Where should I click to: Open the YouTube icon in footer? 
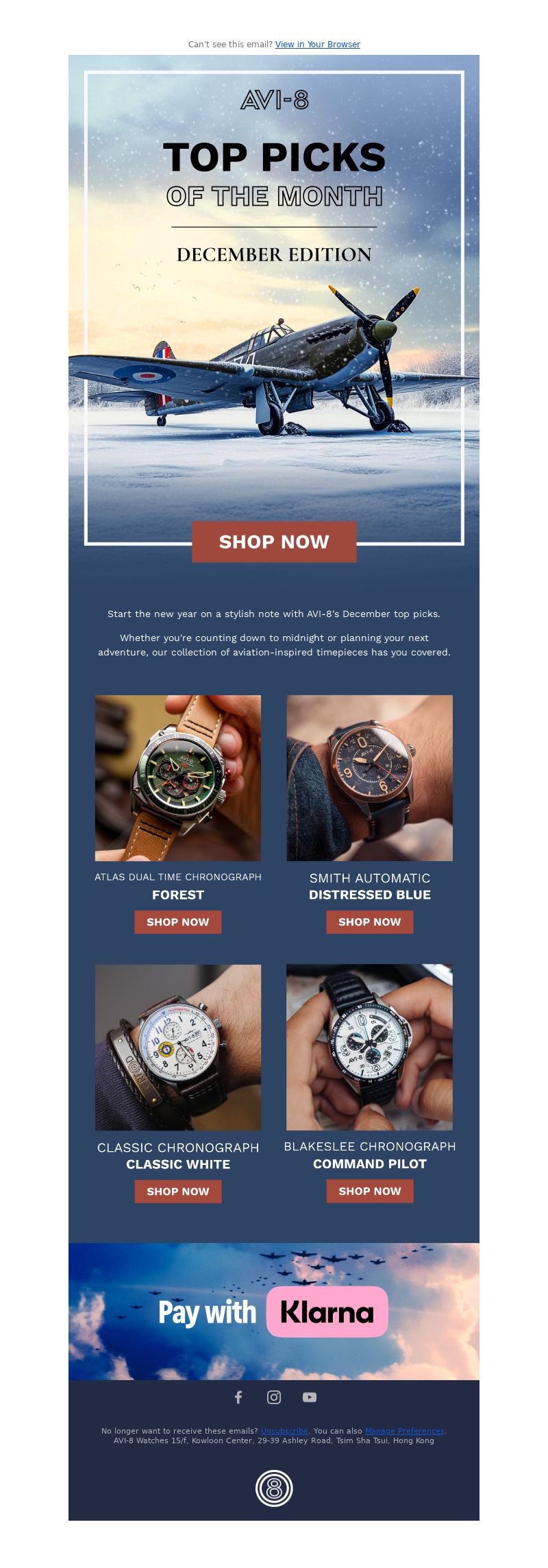click(310, 1397)
